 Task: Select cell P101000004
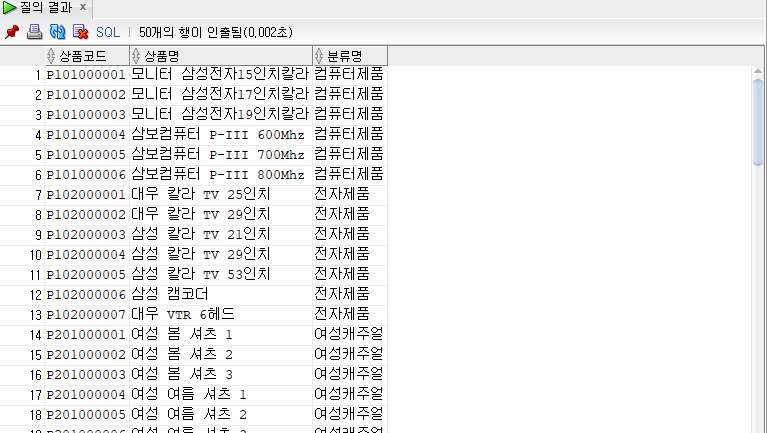tap(87, 135)
